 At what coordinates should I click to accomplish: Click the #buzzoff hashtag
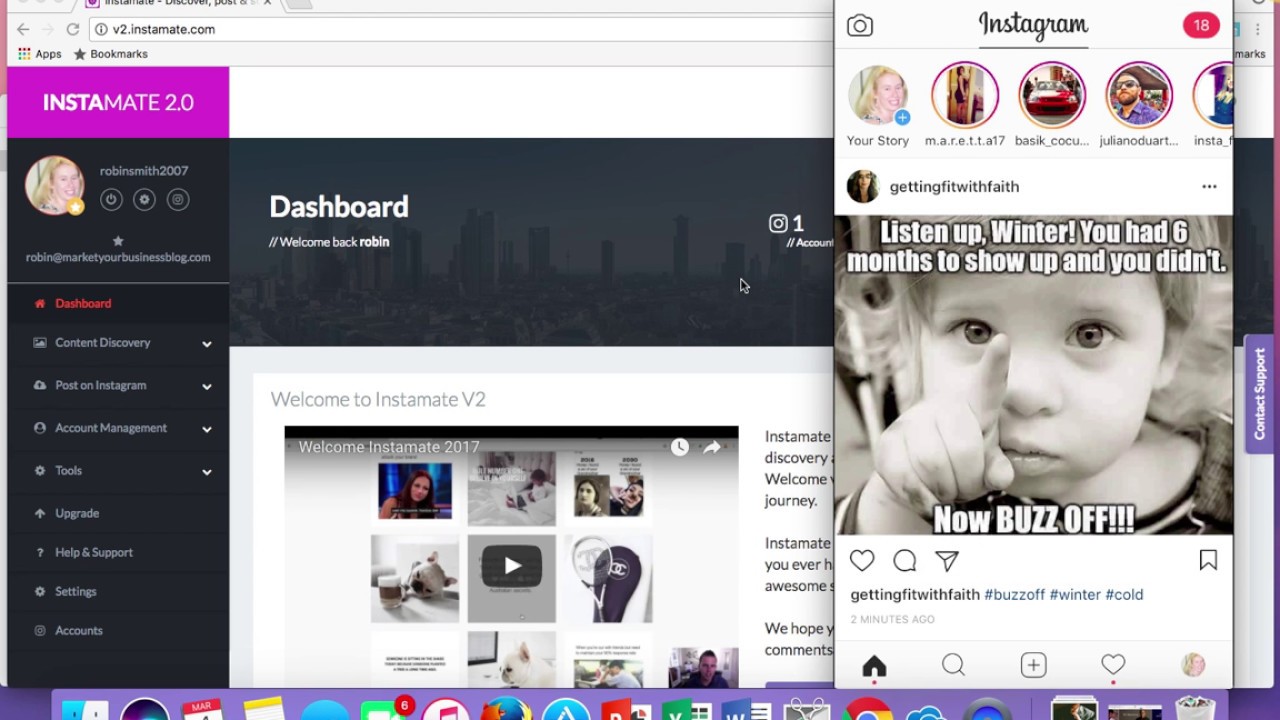pos(1014,594)
